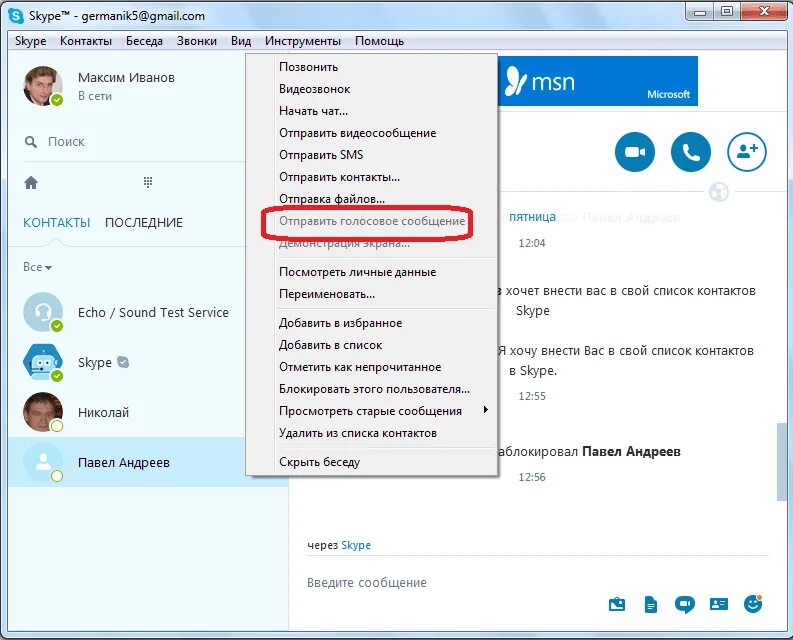Click the send contacts card icon
The image size is (793, 640).
point(719,604)
